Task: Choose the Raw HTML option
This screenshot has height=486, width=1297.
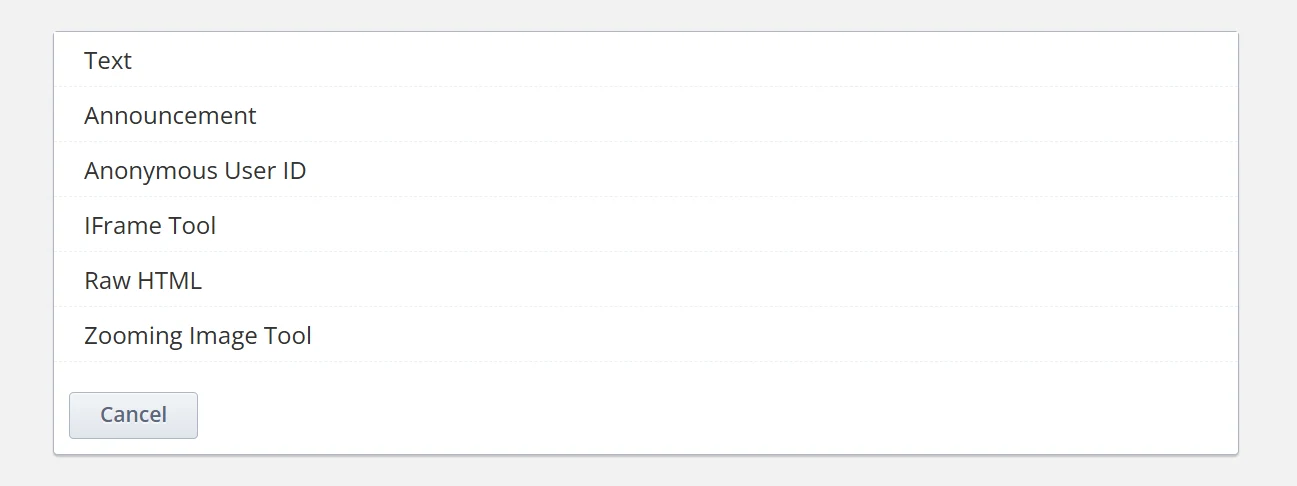Action: (646, 280)
